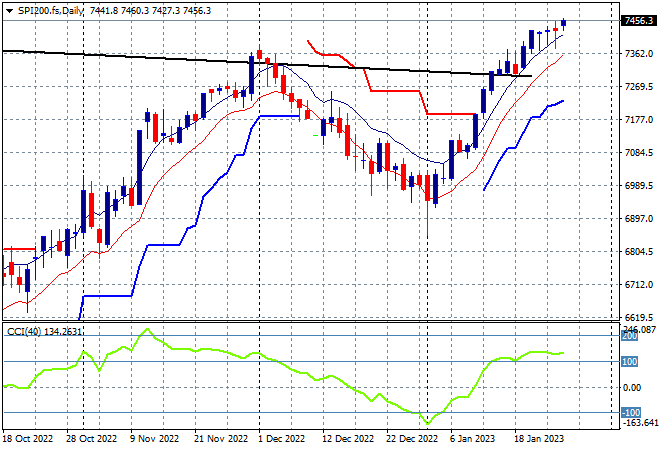Click the 18 Oct 2022 date label
Viewport: 660px width, 450px height.
28,439
